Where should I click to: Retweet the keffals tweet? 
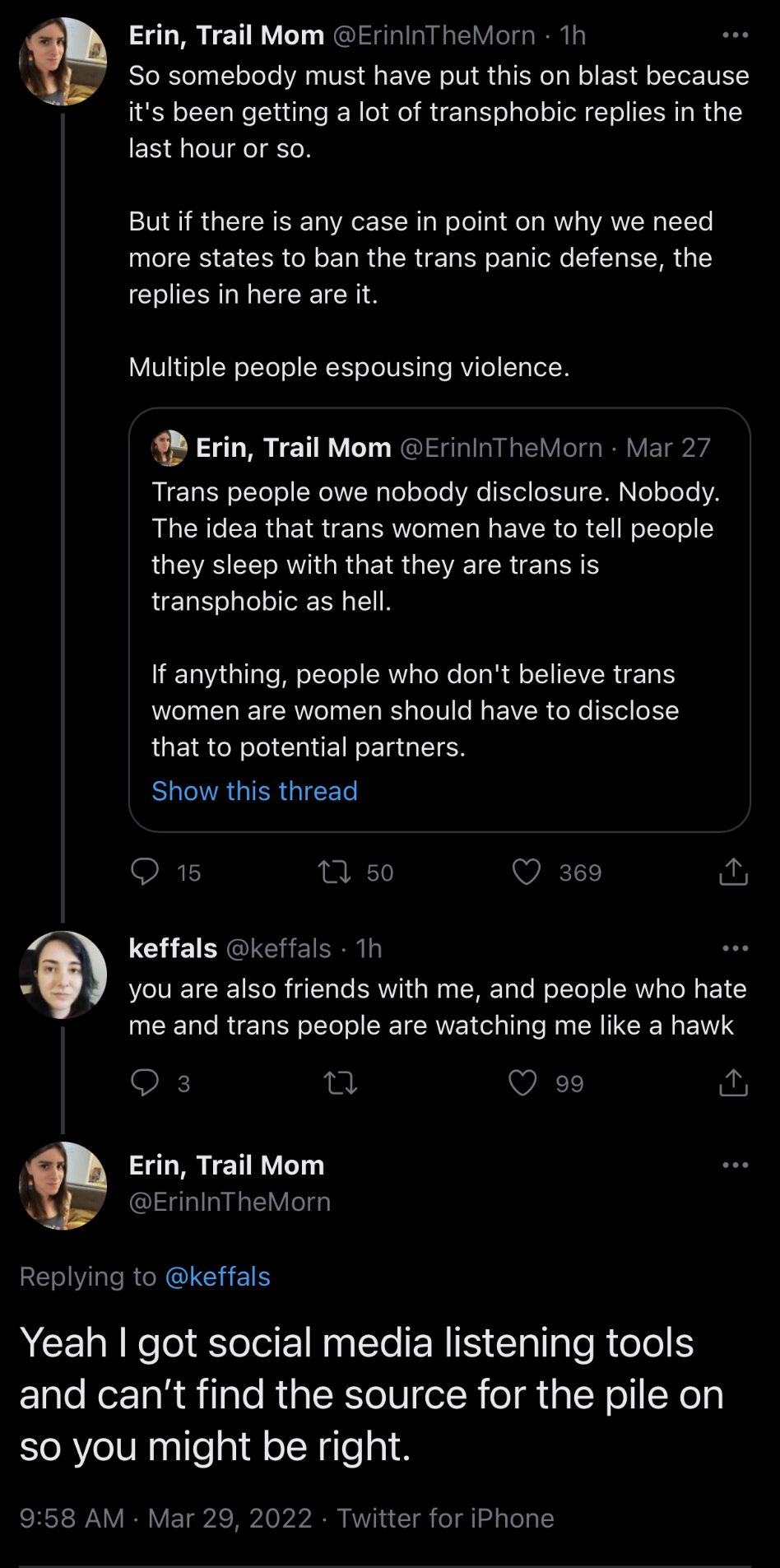pyautogui.click(x=341, y=1082)
